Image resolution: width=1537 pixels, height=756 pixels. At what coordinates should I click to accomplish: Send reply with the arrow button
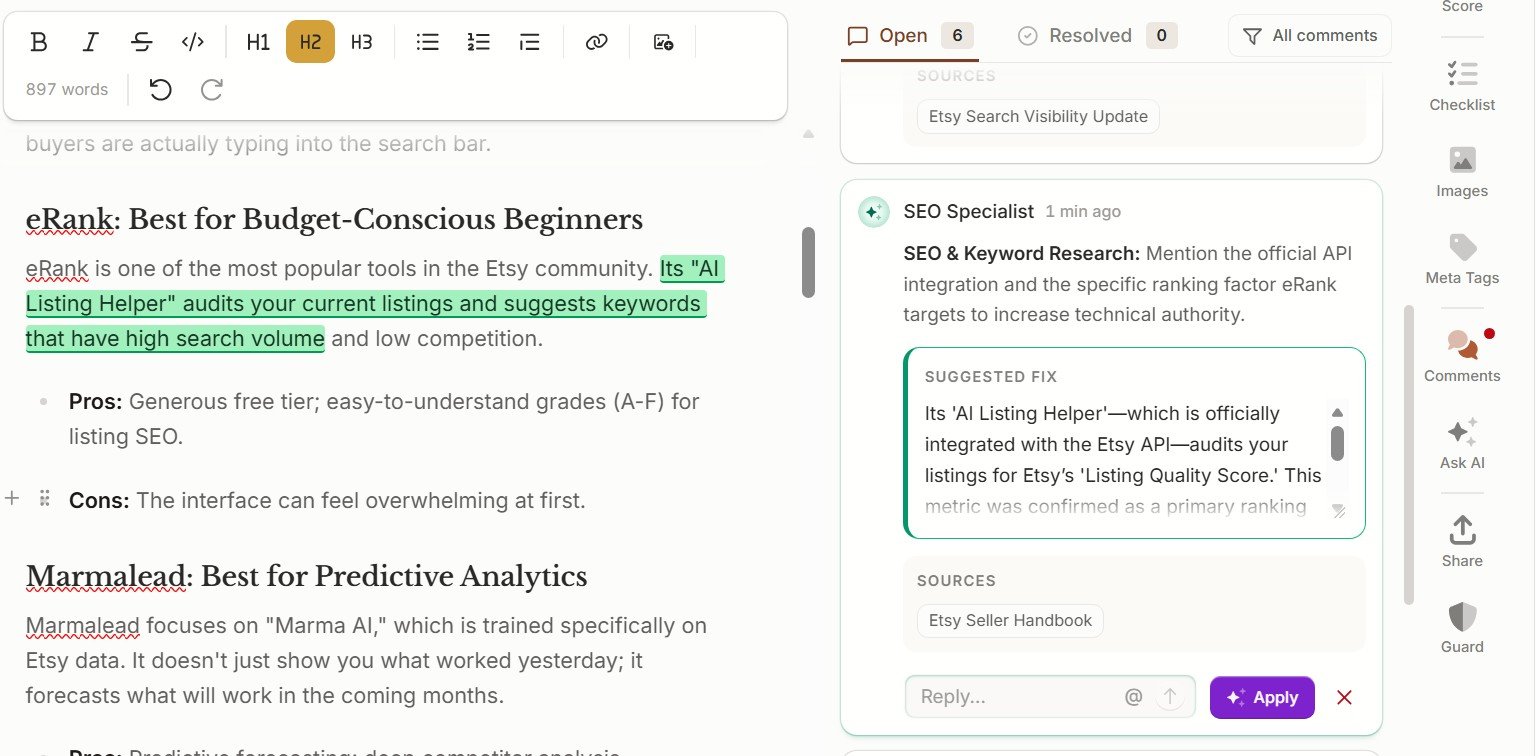(1169, 697)
